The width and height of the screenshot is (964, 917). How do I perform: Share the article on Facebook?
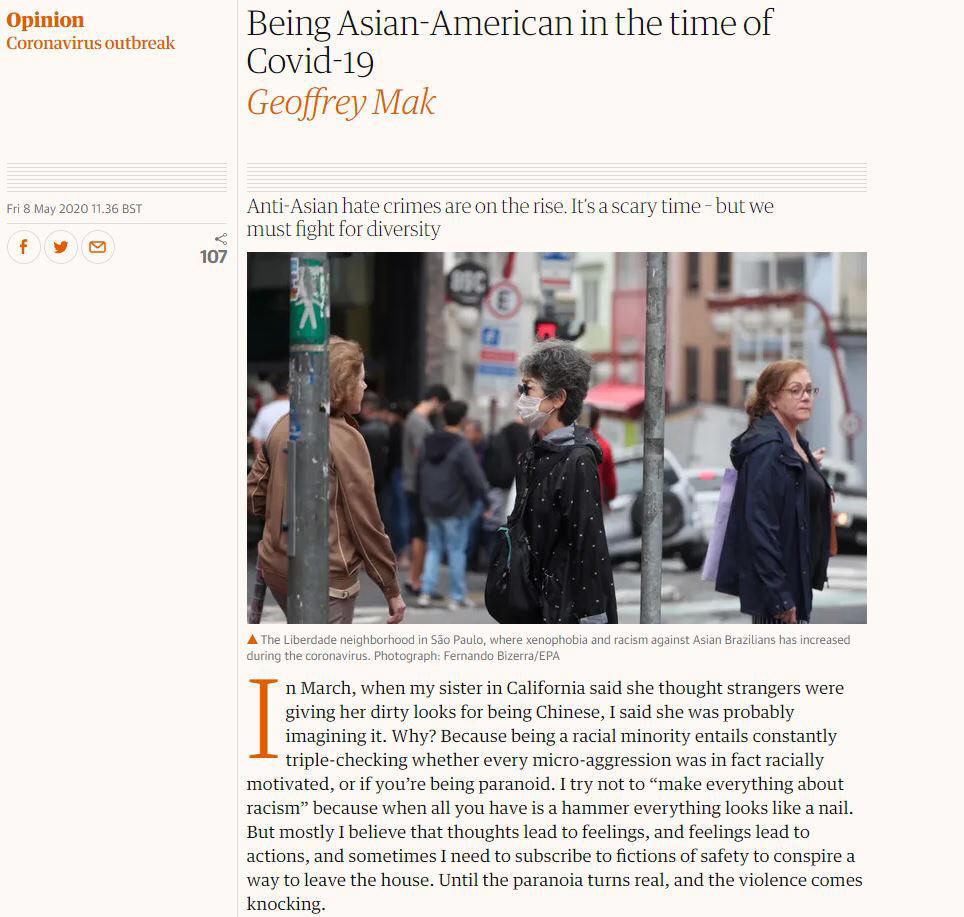click(x=23, y=247)
